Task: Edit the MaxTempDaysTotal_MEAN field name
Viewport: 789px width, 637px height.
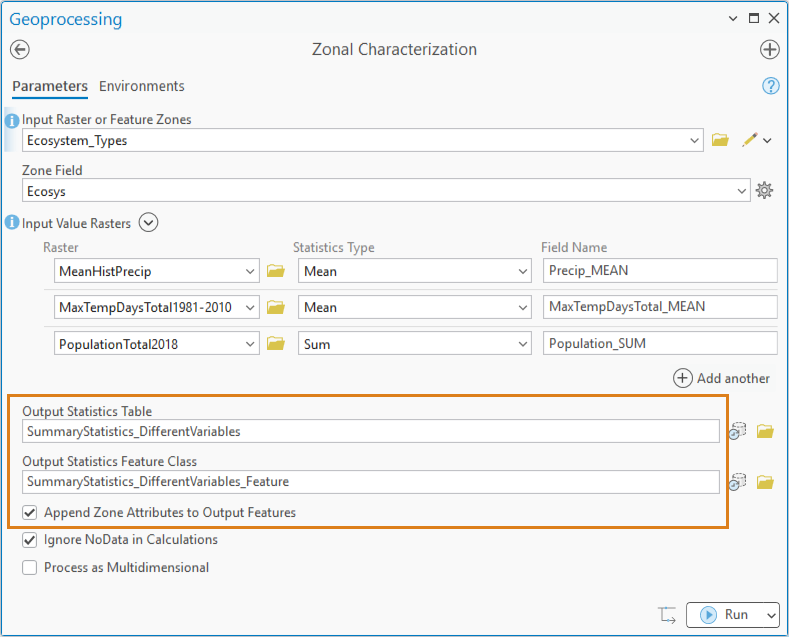Action: (660, 307)
